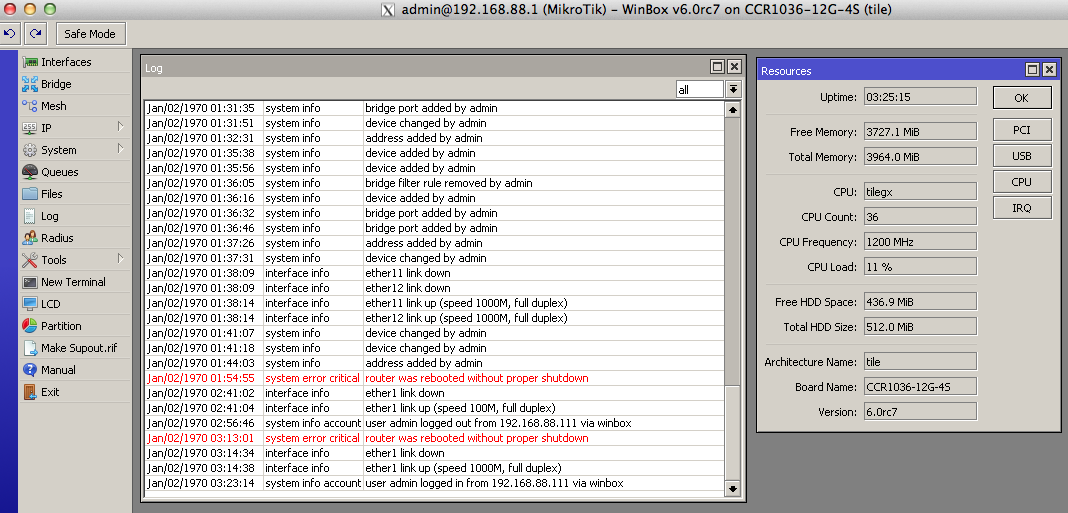The height and width of the screenshot is (513, 1068).
Task: Select 'user admin logged in' log row
Action: tap(435, 483)
